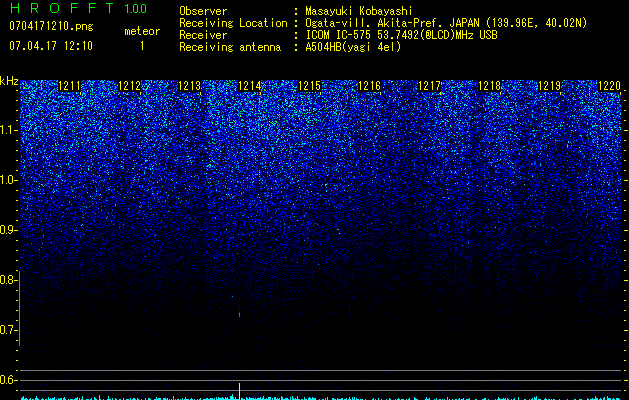This screenshot has height=400, width=629.
Task: Click the HROFFT title text
Action: (62, 8)
